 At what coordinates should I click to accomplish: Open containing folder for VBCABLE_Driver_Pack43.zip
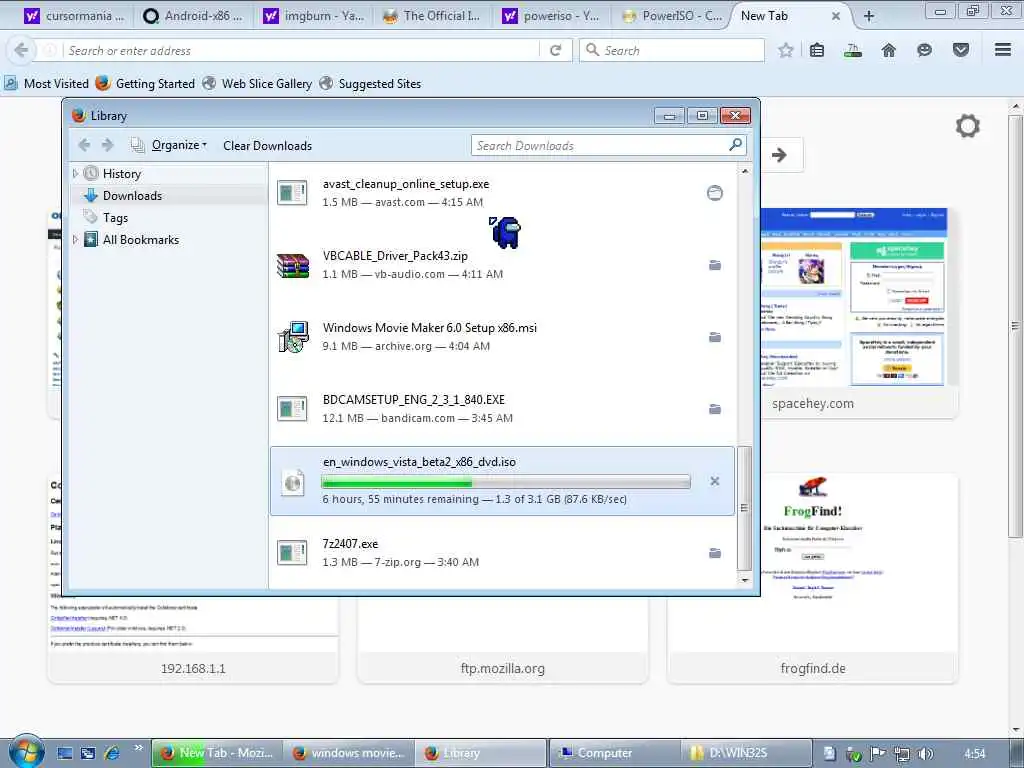[x=714, y=265]
